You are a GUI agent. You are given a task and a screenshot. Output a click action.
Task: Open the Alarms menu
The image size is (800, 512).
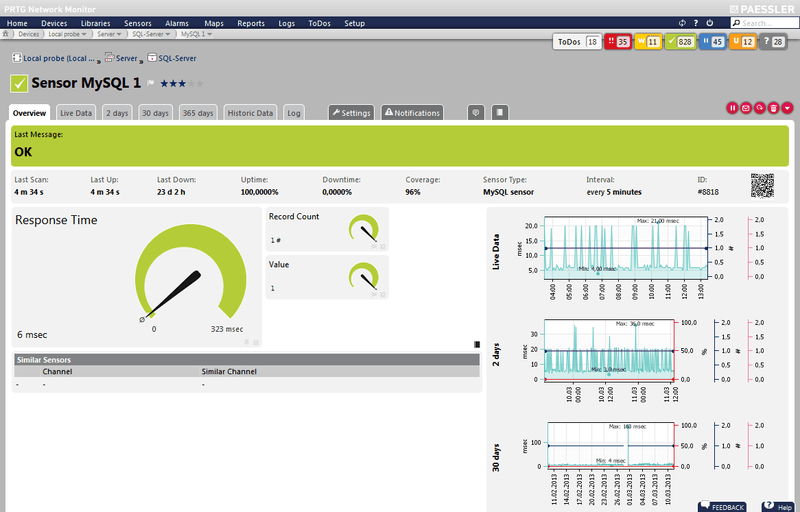[x=177, y=23]
